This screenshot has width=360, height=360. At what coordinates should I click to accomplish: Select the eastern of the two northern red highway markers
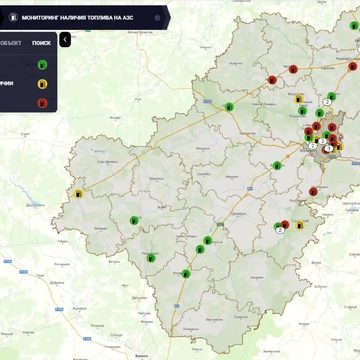click(x=293, y=69)
